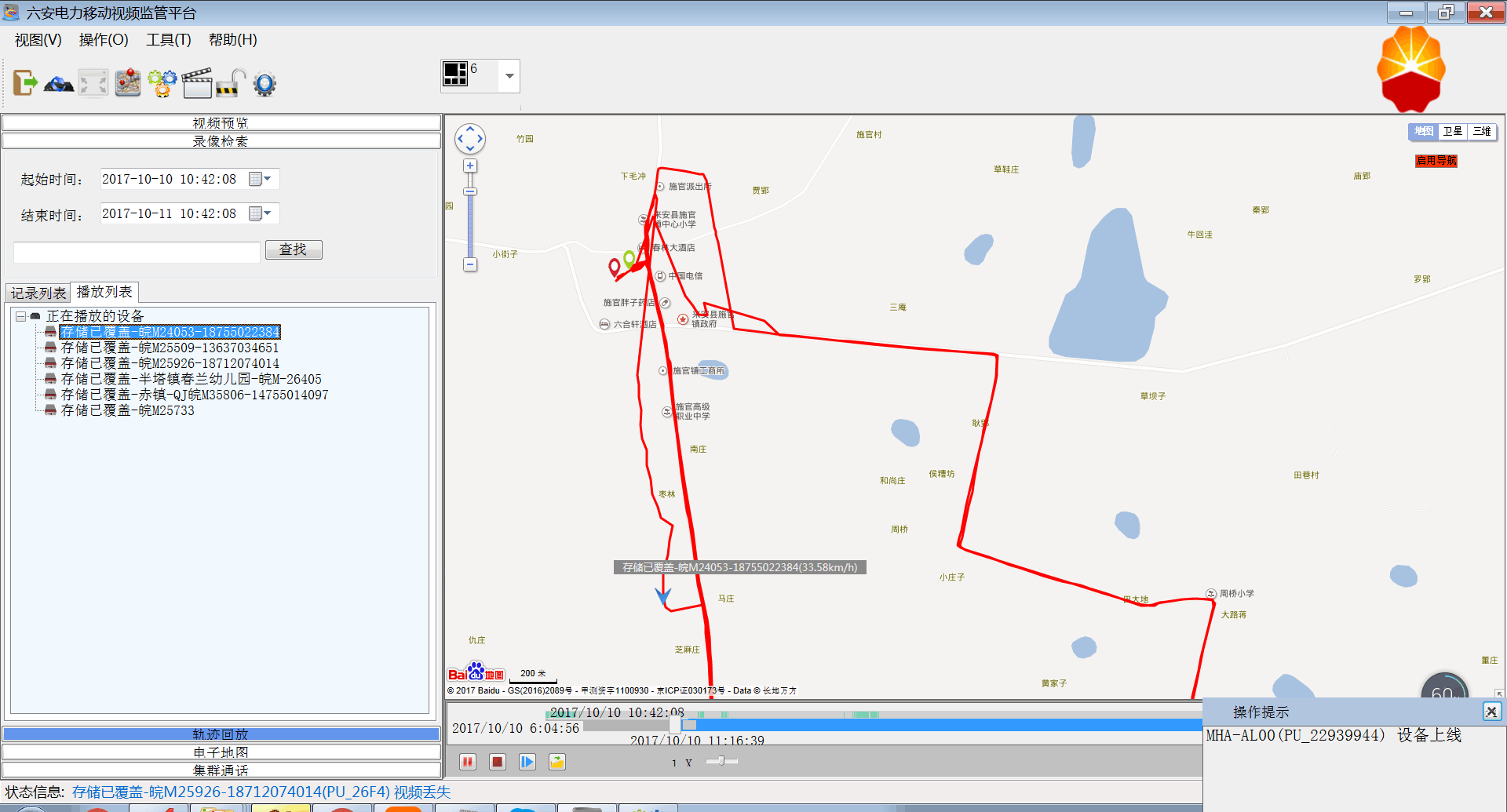This screenshot has height=812, width=1507.
Task: Open the map with pin toolbar icon
Action: (128, 82)
